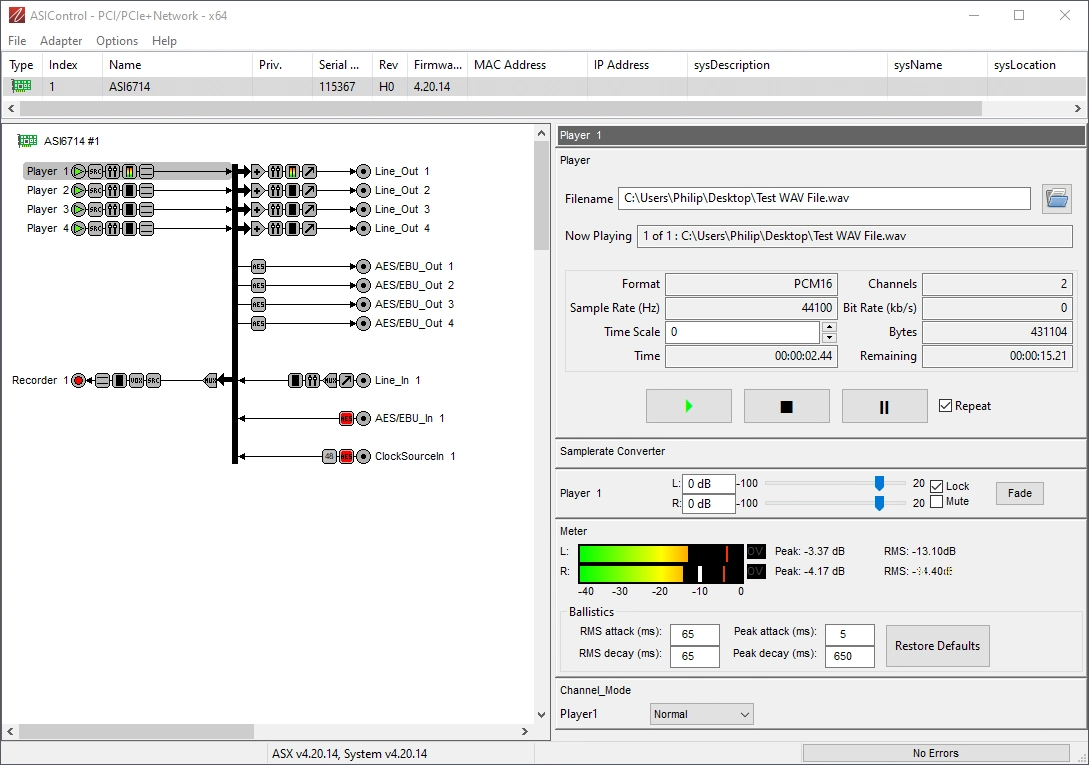
Task: Click the Serial column header
Action: pos(342,65)
